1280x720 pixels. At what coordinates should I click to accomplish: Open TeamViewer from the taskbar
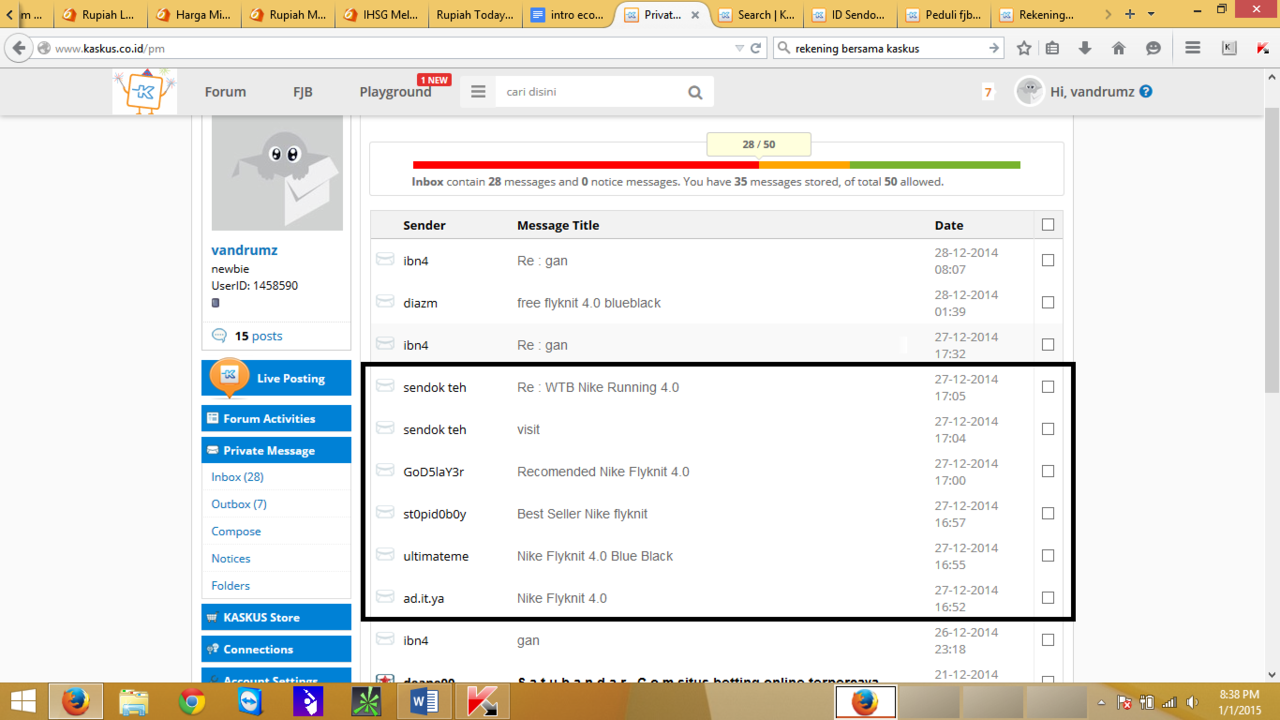[250, 702]
